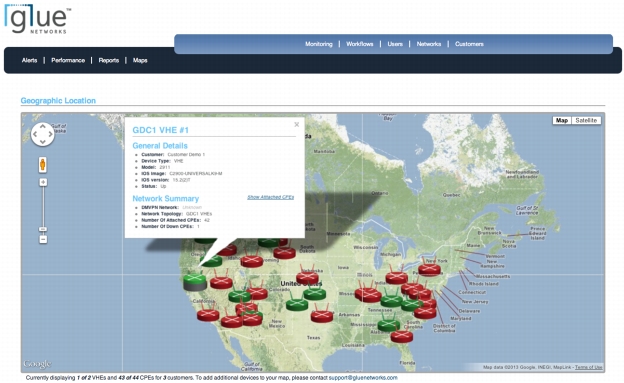The image size is (624, 383).
Task: Click the Show Attached CPEs link
Action: [271, 197]
